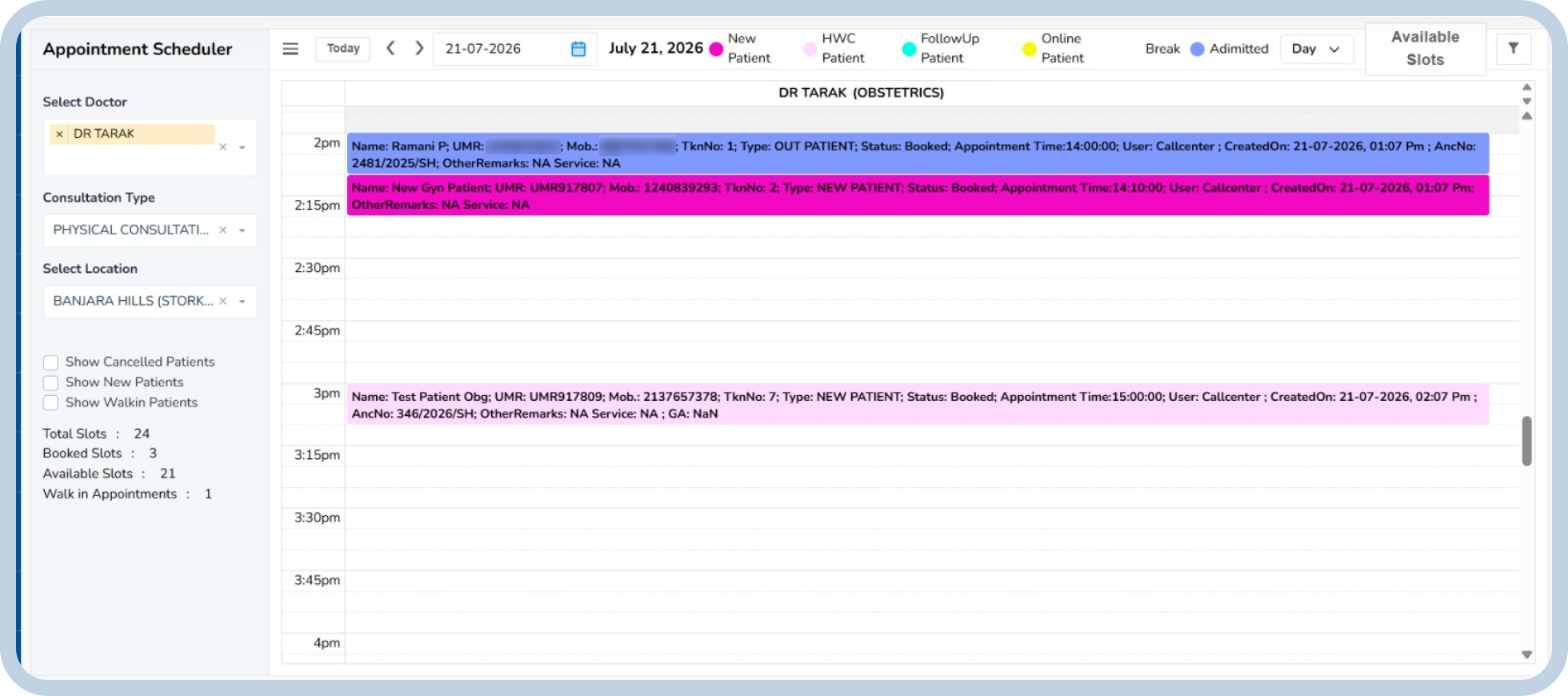Enable Show Cancelled Patients checkbox
The width and height of the screenshot is (1568, 696).
pos(51,362)
